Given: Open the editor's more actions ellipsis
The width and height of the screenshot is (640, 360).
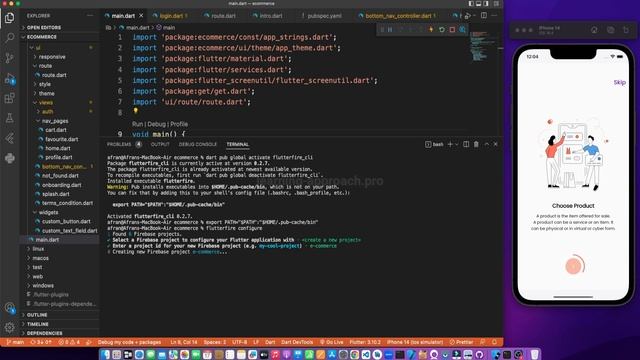Looking at the screenshot, I should 494,16.
